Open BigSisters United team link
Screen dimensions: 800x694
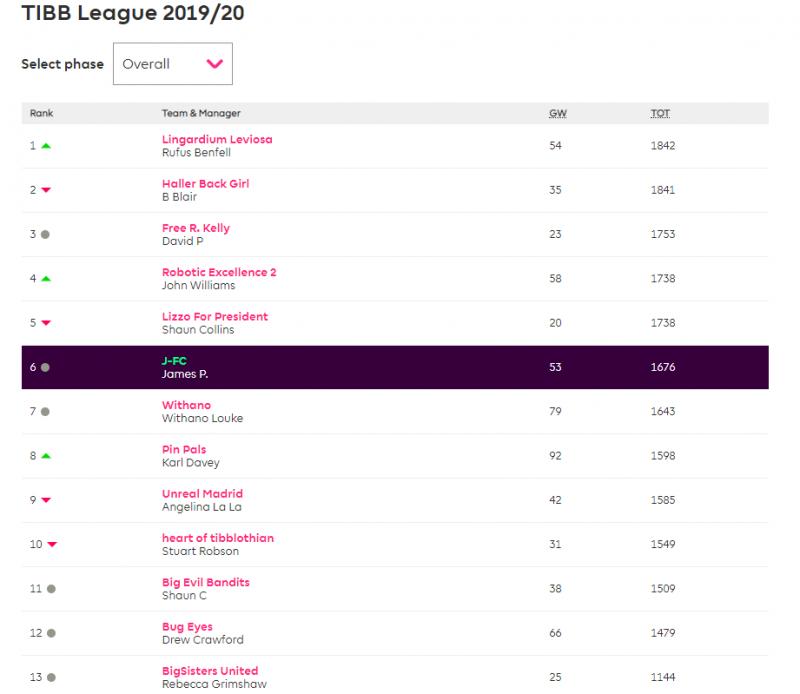tap(210, 671)
